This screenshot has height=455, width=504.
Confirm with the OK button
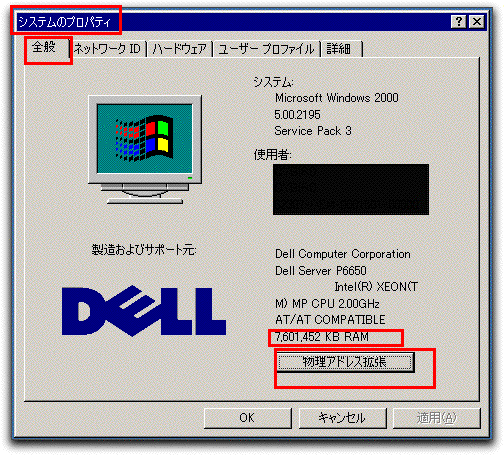coord(247,418)
